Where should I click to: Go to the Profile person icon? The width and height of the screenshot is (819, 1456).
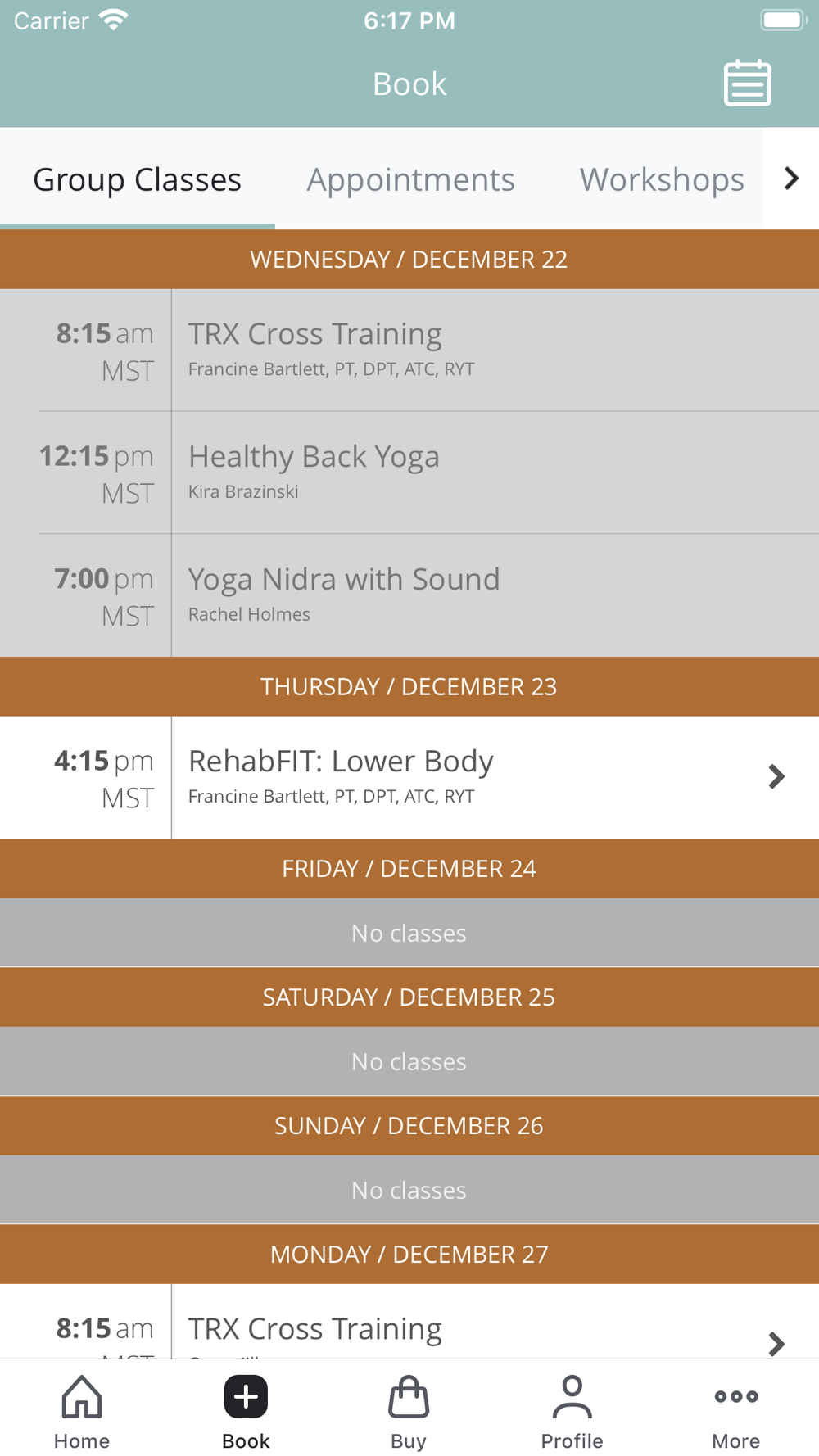[x=572, y=1395]
